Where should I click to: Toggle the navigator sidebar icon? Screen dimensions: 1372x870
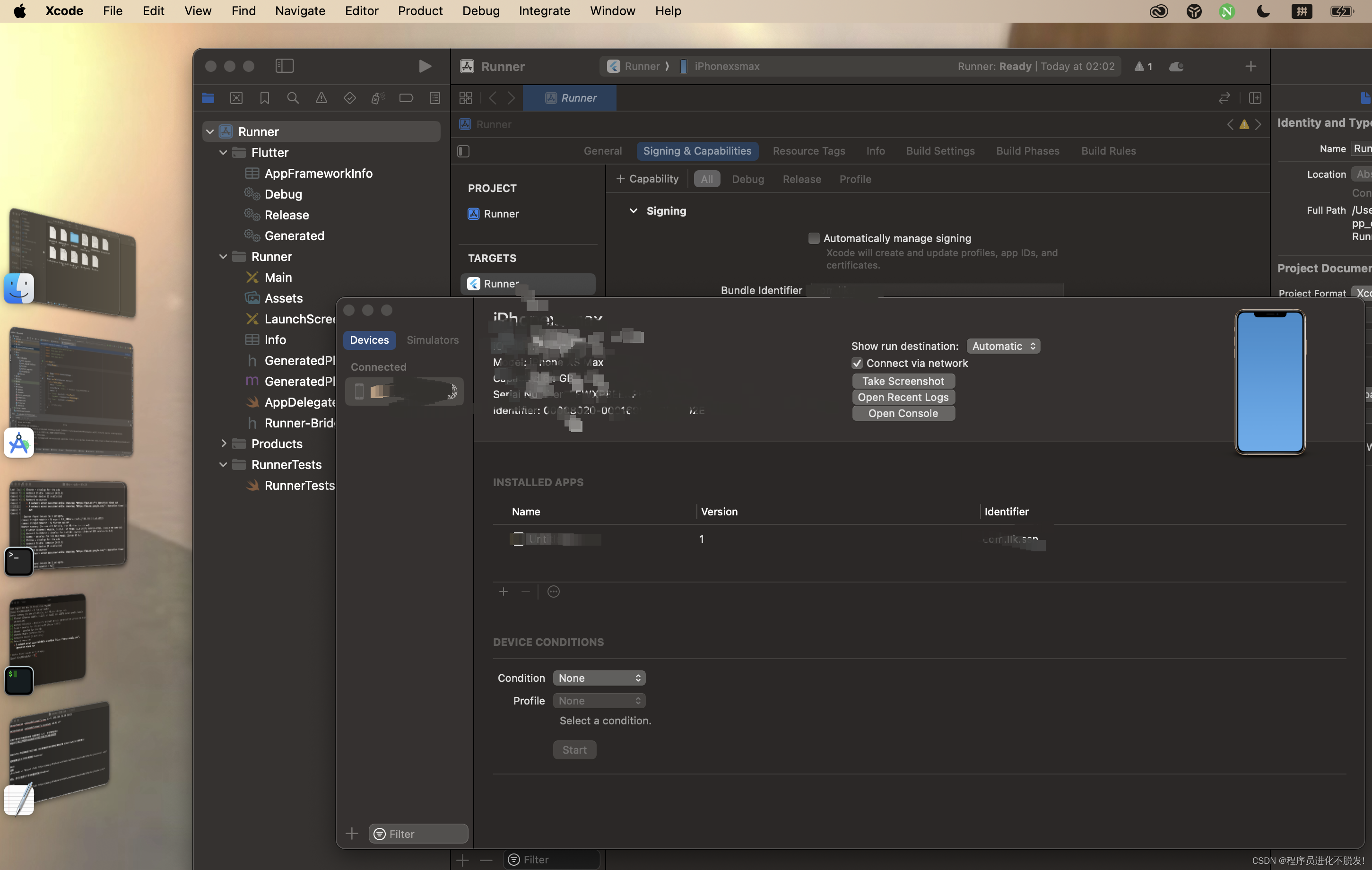(284, 66)
